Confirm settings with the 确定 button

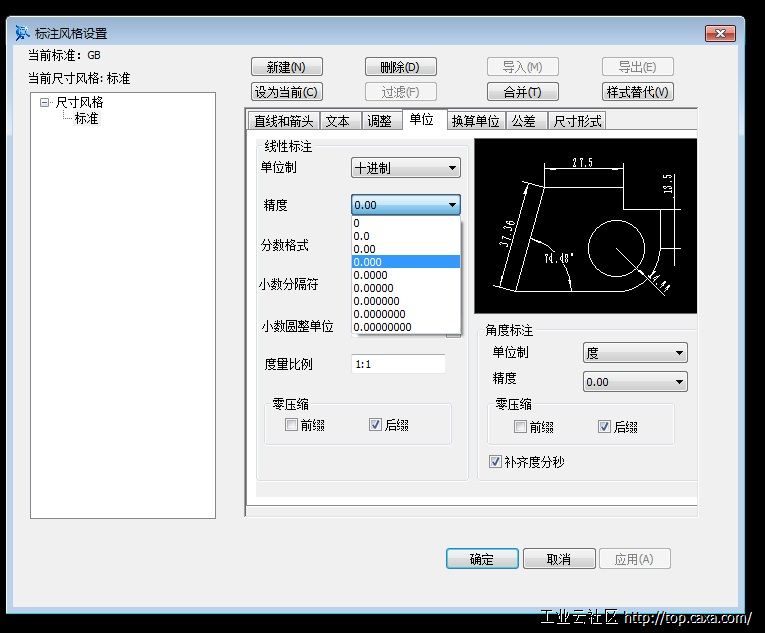pyautogui.click(x=481, y=559)
